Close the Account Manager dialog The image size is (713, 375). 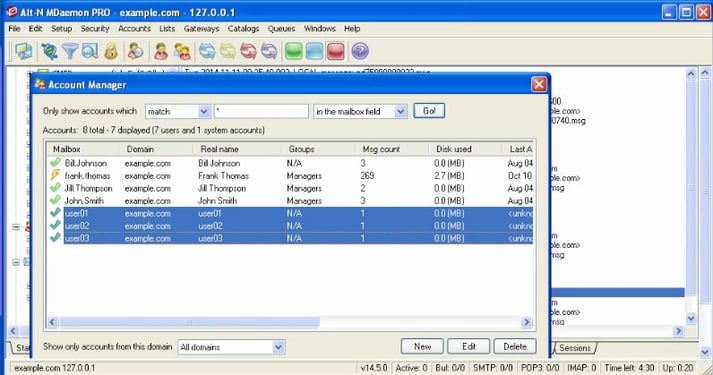click(x=539, y=84)
